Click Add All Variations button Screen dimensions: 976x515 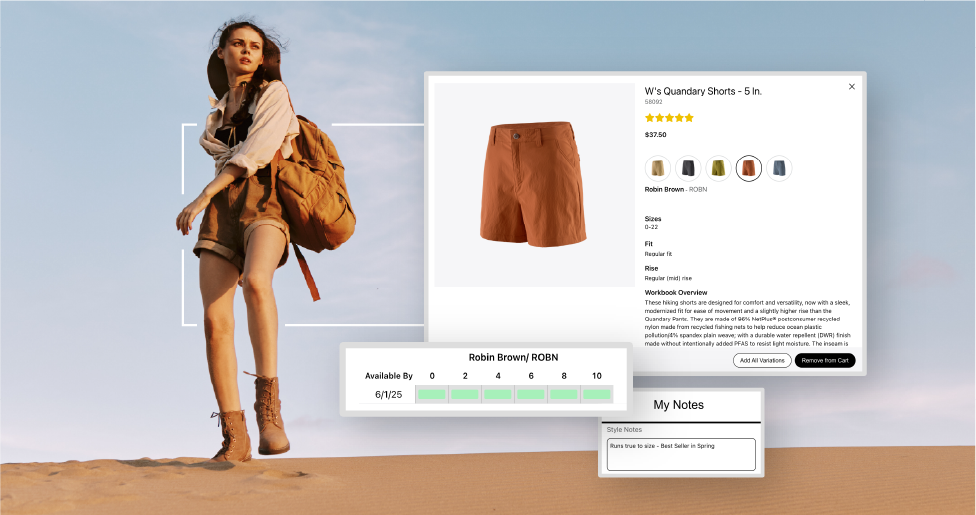(x=761, y=360)
